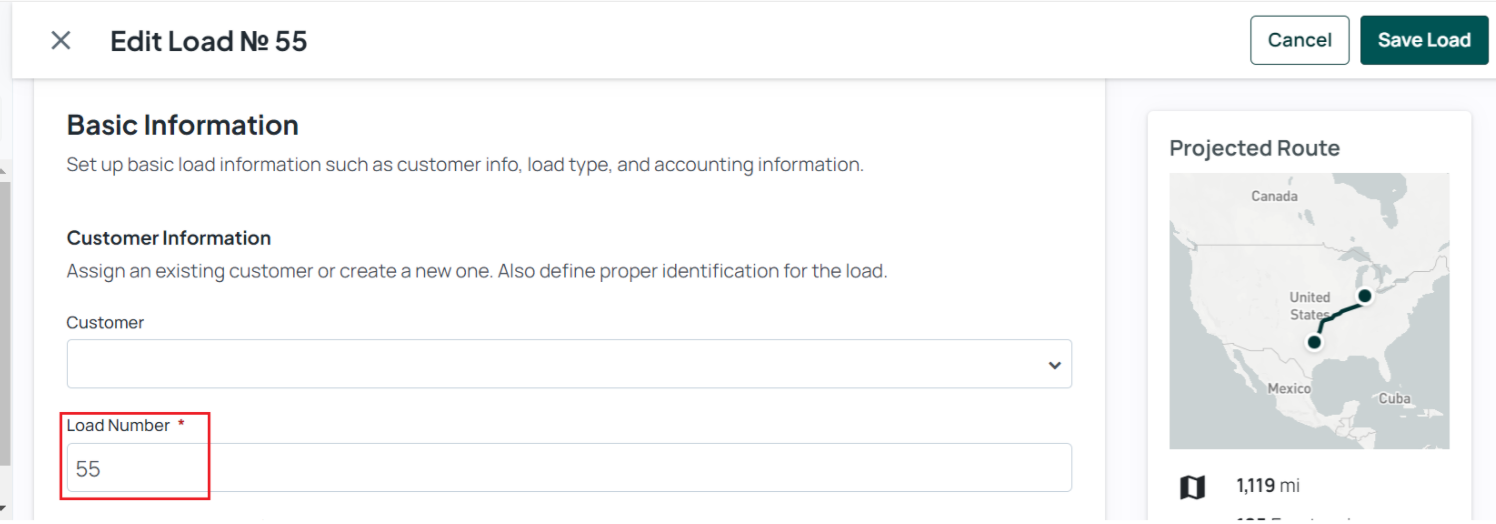
Task: Expand the Customer dropdown chevron
Action: [x=1054, y=365]
